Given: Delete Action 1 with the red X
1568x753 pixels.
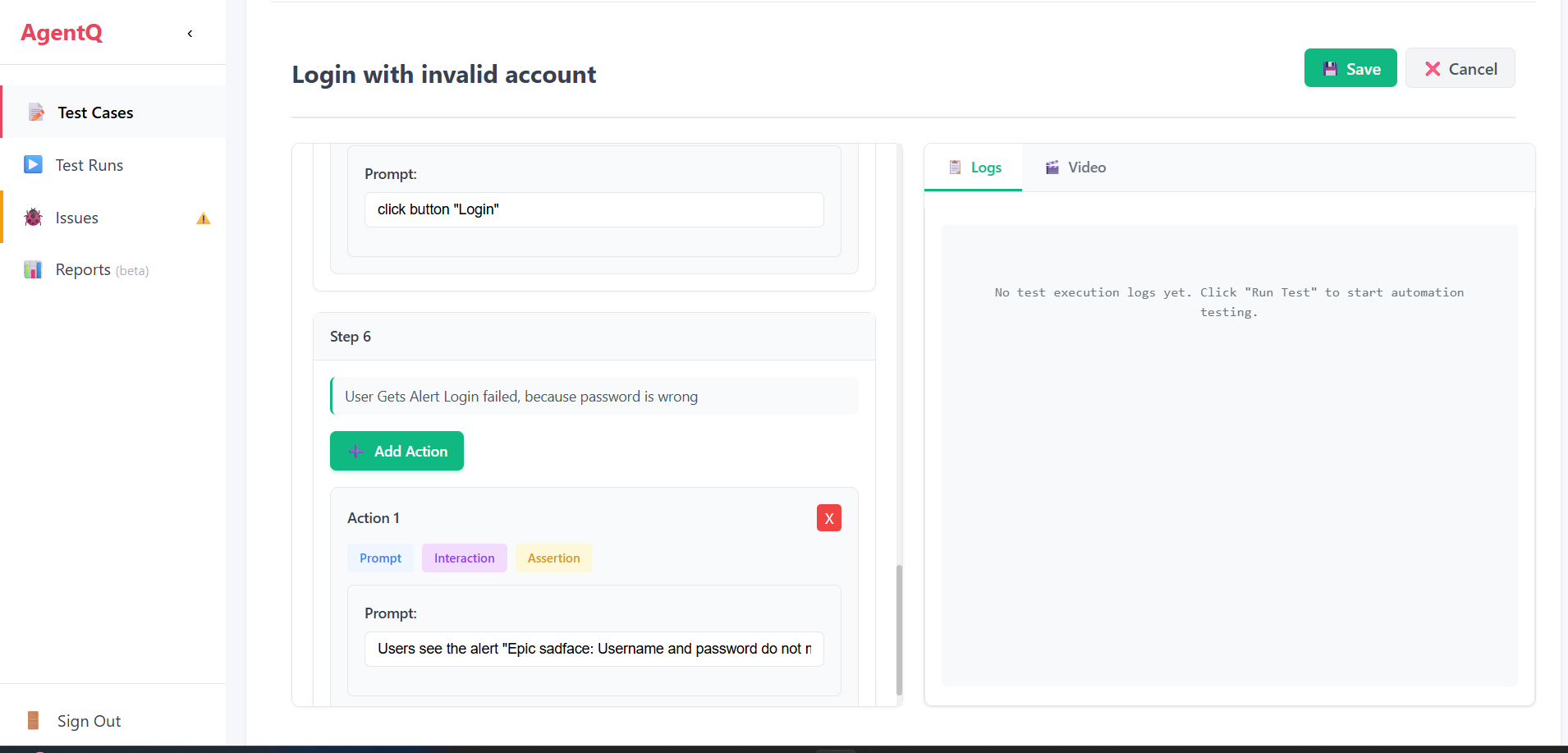Looking at the screenshot, I should (x=828, y=518).
